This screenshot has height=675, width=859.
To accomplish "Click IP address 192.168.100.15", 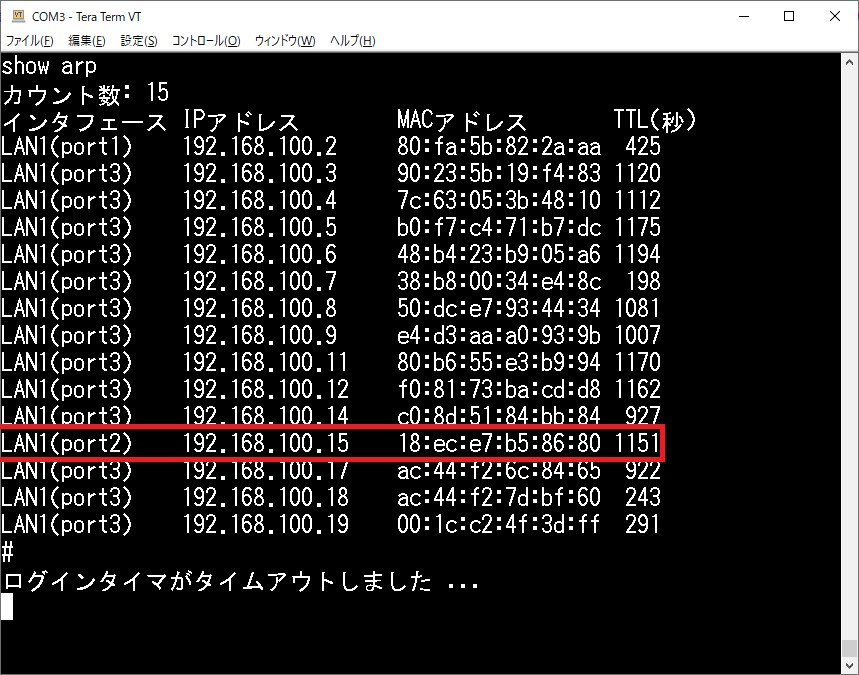I will (266, 443).
